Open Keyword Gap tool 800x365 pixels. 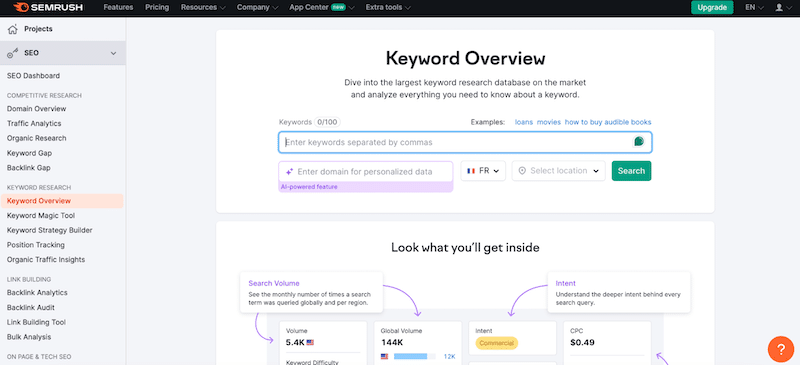click(29, 153)
